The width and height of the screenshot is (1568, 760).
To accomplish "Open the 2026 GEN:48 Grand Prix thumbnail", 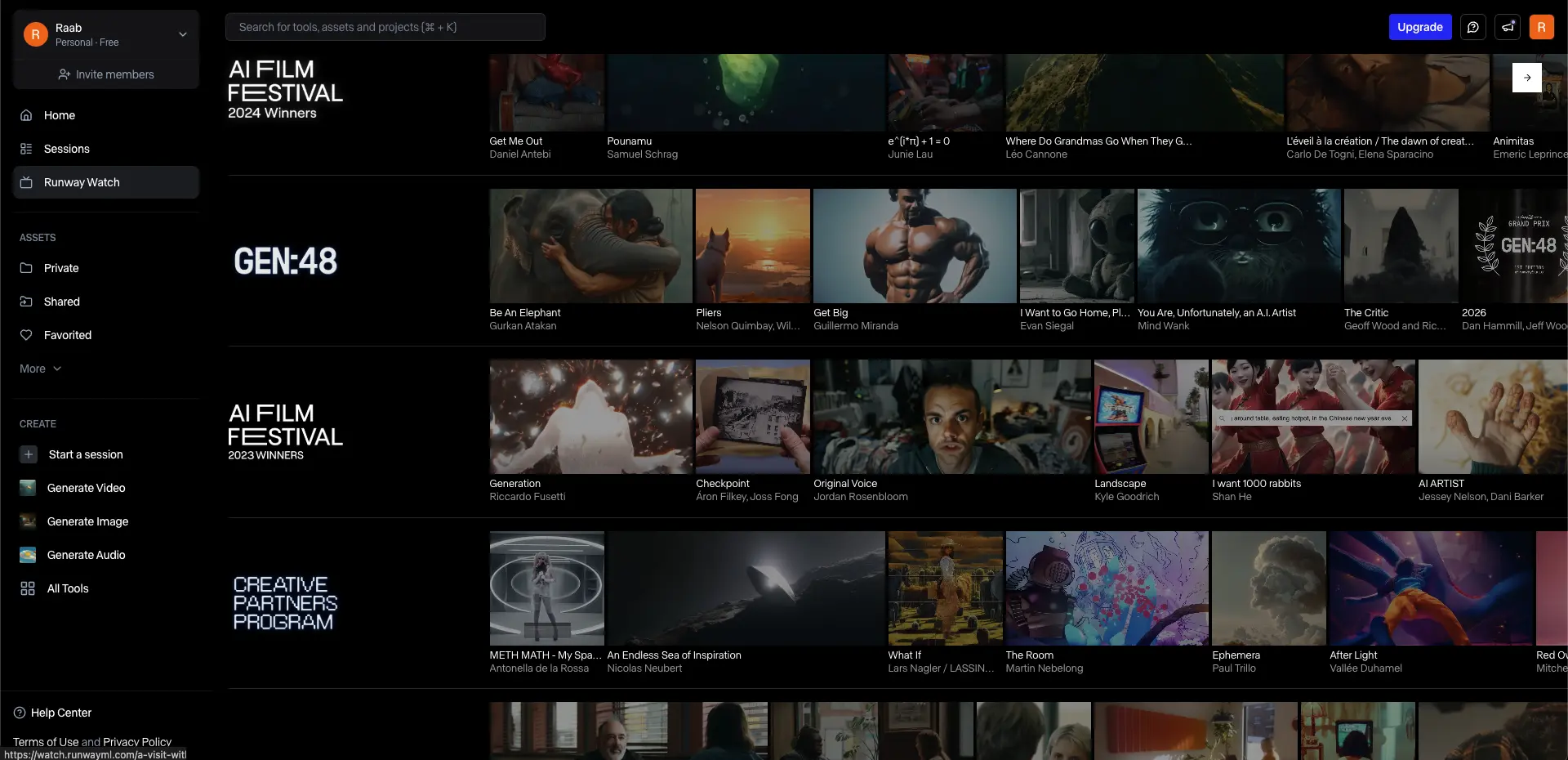I will [x=1515, y=246].
